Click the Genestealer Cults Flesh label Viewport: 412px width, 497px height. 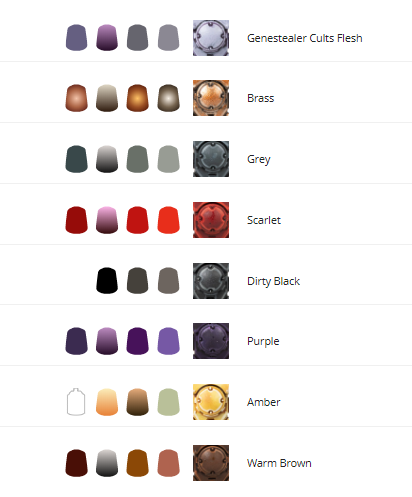pyautogui.click(x=305, y=38)
